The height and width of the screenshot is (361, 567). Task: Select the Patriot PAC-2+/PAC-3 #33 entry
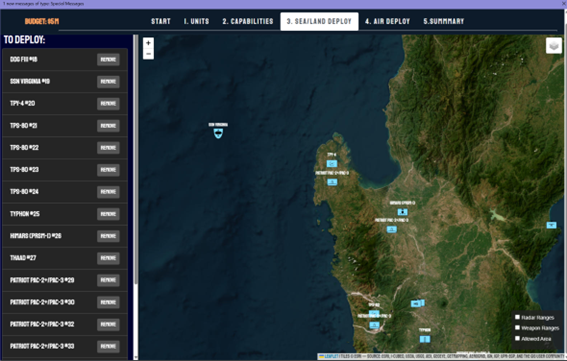tap(65, 346)
